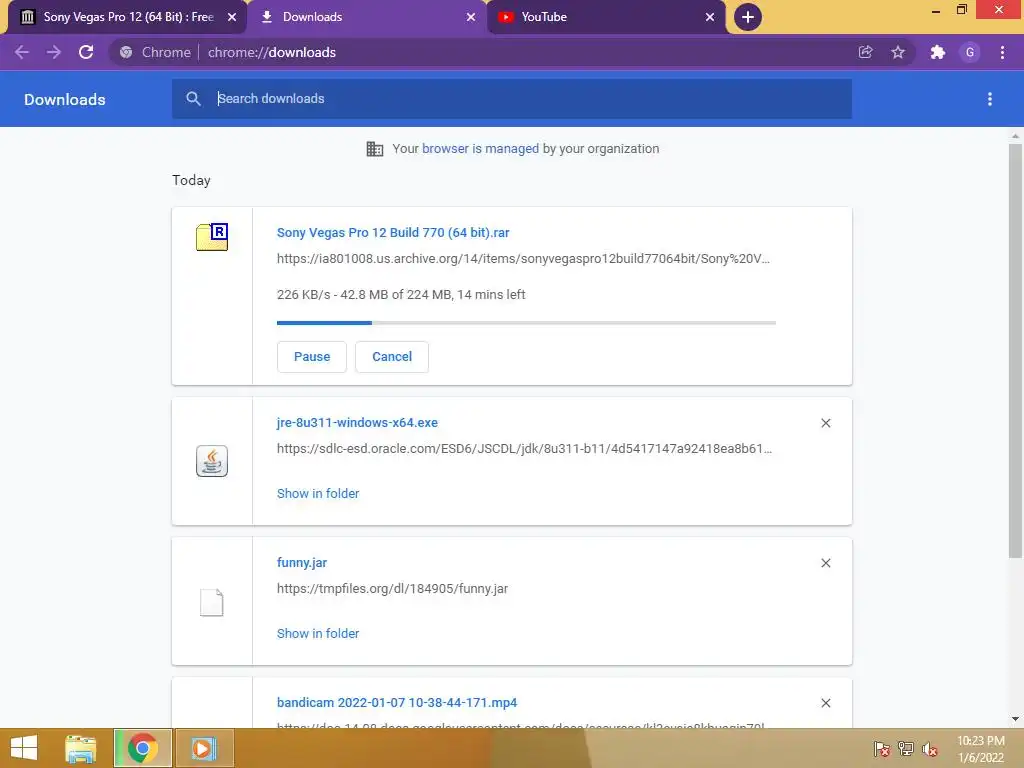Open File Explorer from the taskbar
Viewport: 1024px width, 768px height.
(81, 748)
